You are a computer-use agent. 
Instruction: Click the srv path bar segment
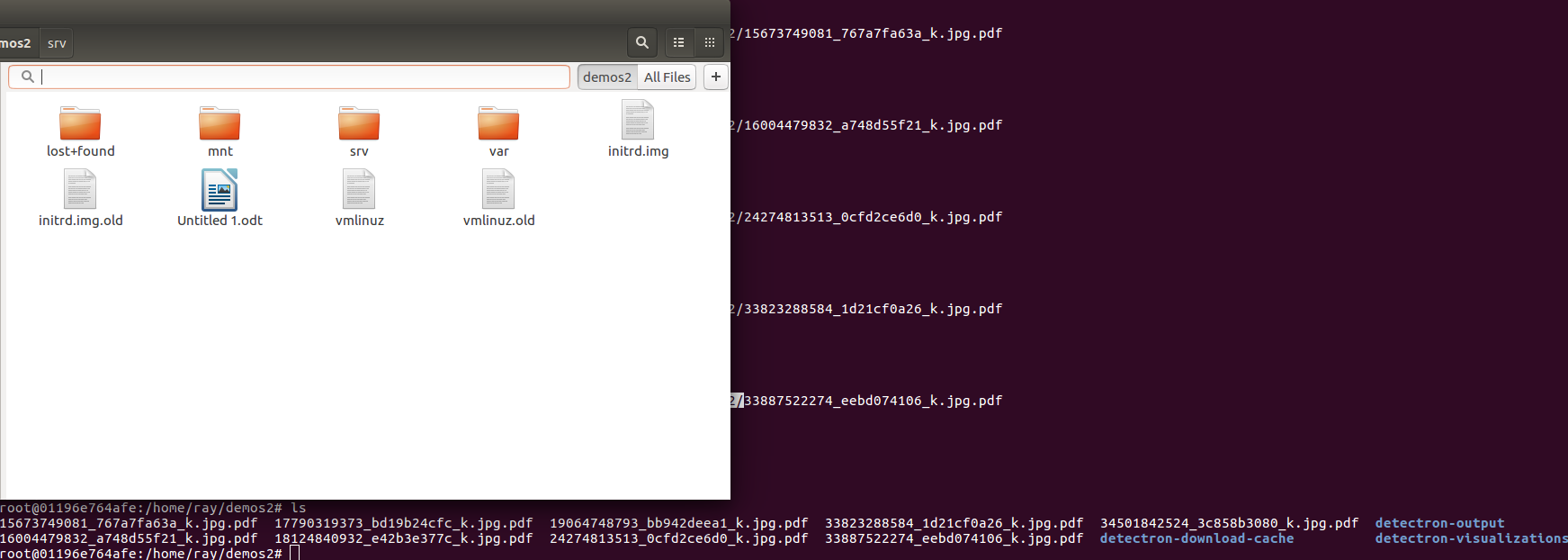57,43
